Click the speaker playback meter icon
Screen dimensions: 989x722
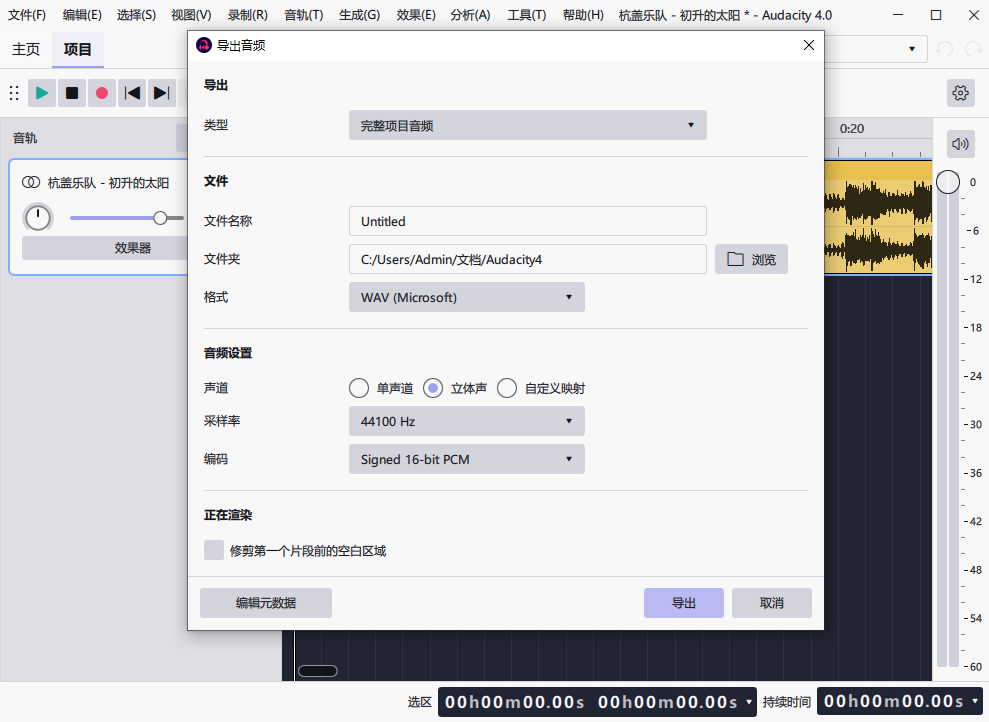960,144
